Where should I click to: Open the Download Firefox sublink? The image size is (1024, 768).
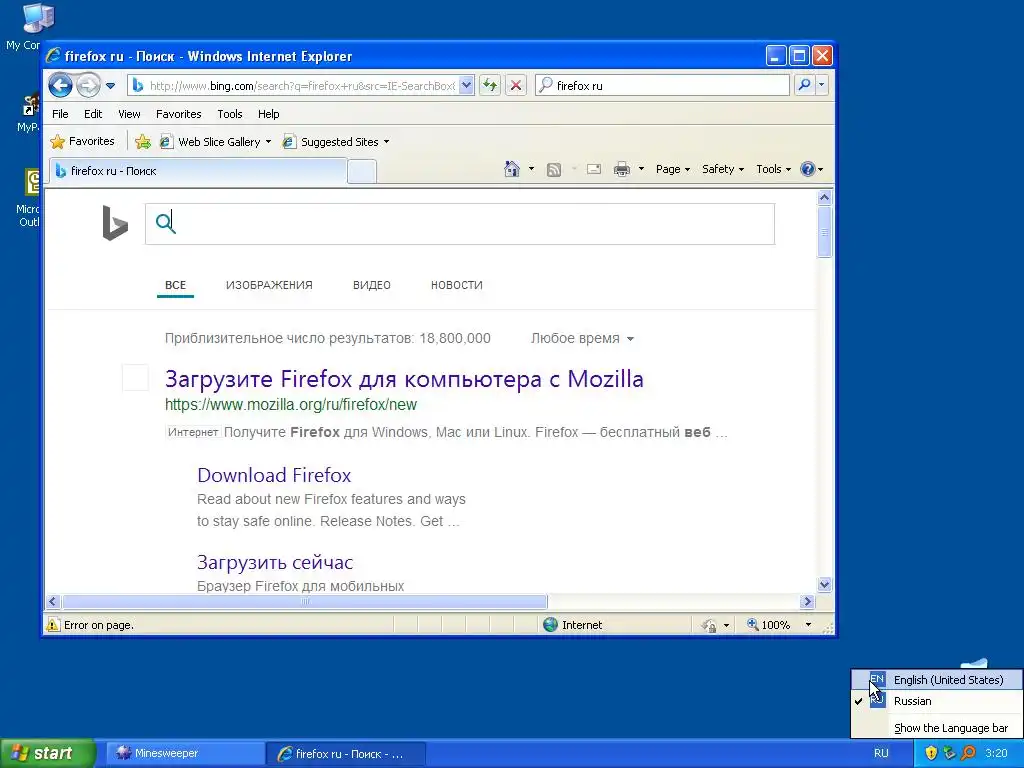point(274,475)
